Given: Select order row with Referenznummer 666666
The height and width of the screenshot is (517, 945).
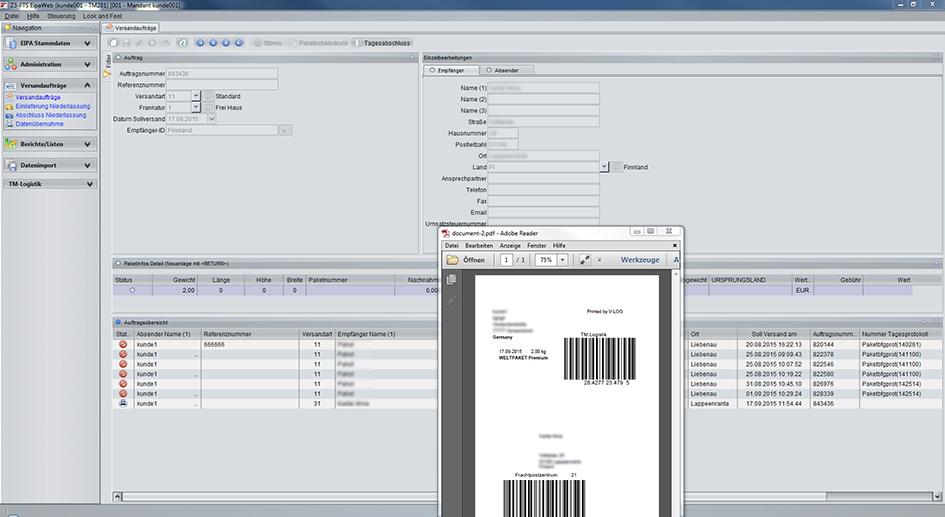Looking at the screenshot, I should [x=277, y=345].
